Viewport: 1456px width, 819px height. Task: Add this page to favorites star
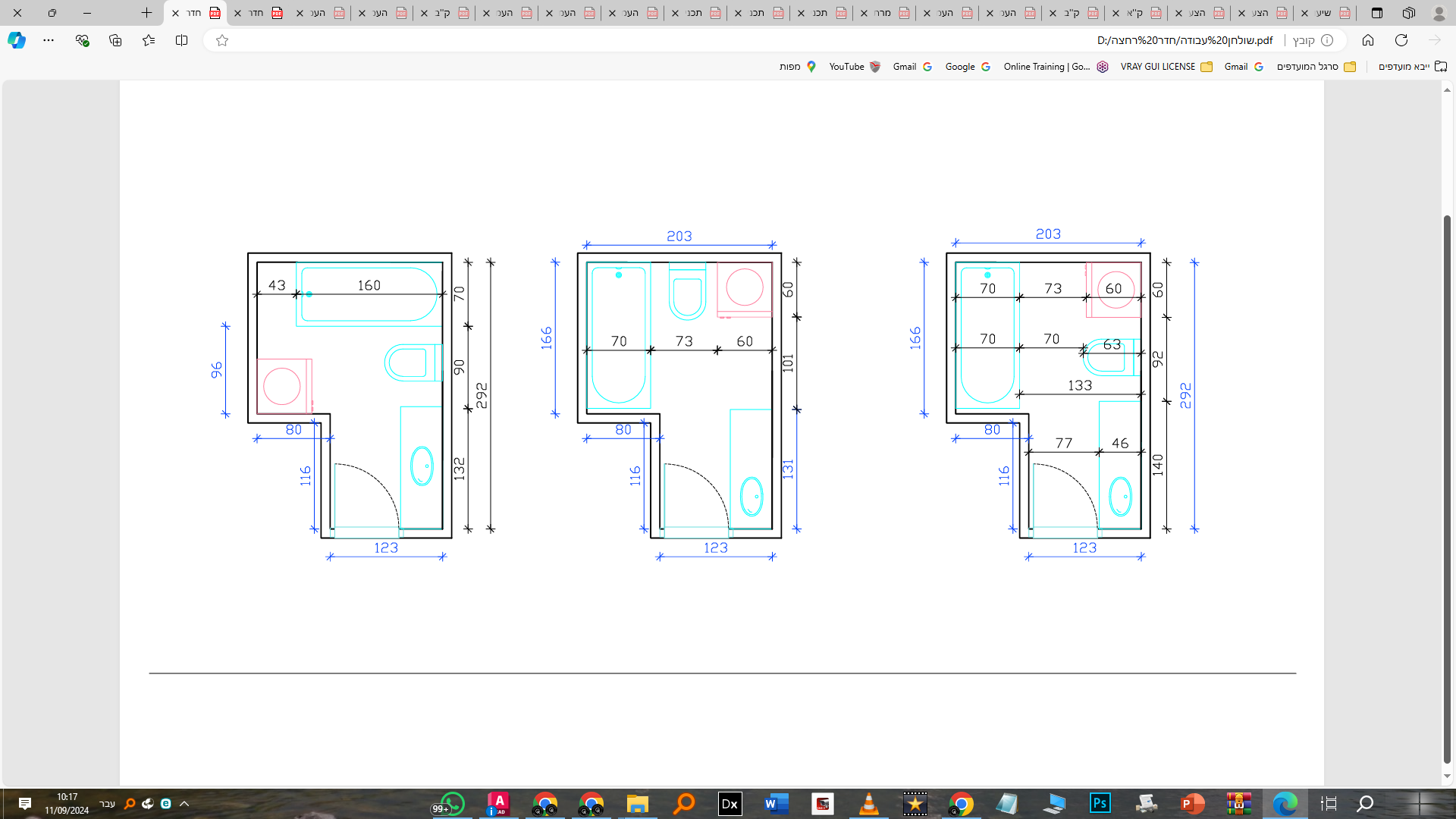[222, 40]
